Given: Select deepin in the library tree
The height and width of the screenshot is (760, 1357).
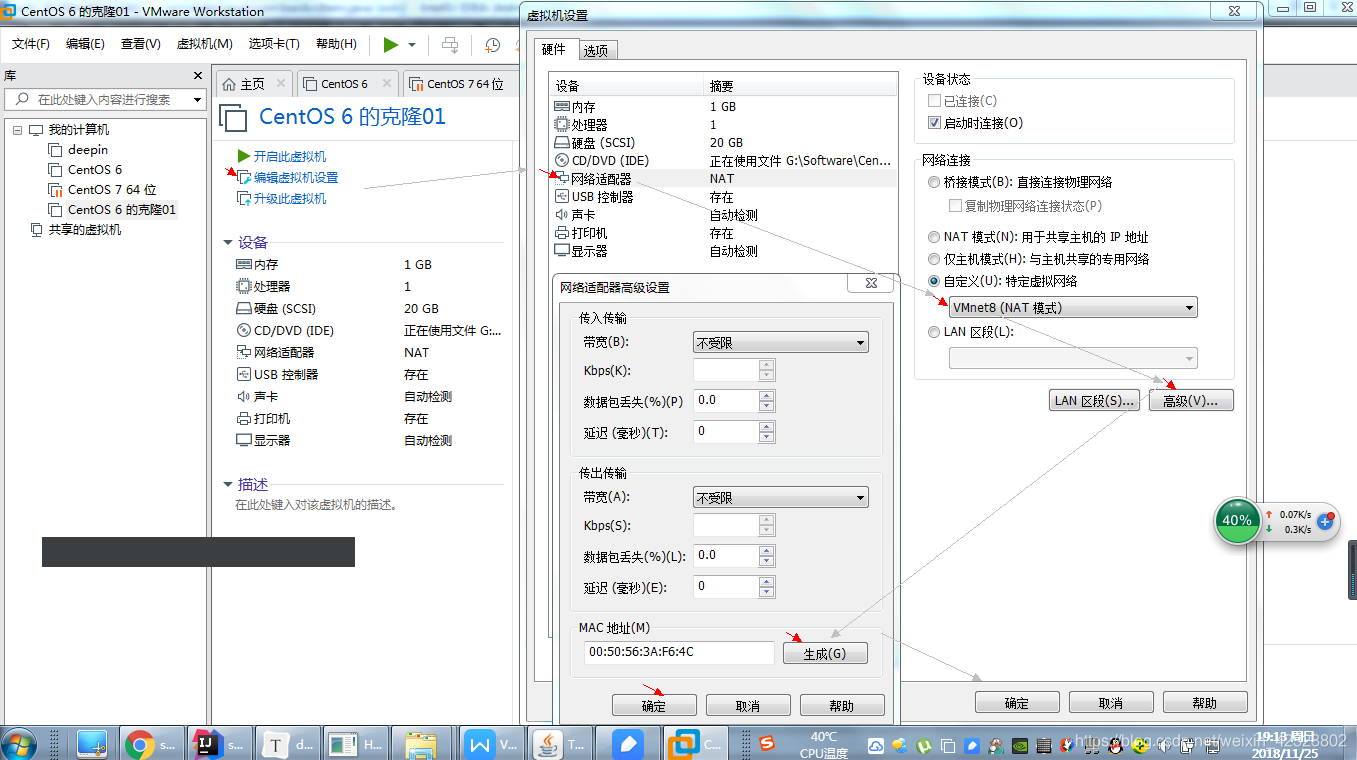Looking at the screenshot, I should point(88,149).
